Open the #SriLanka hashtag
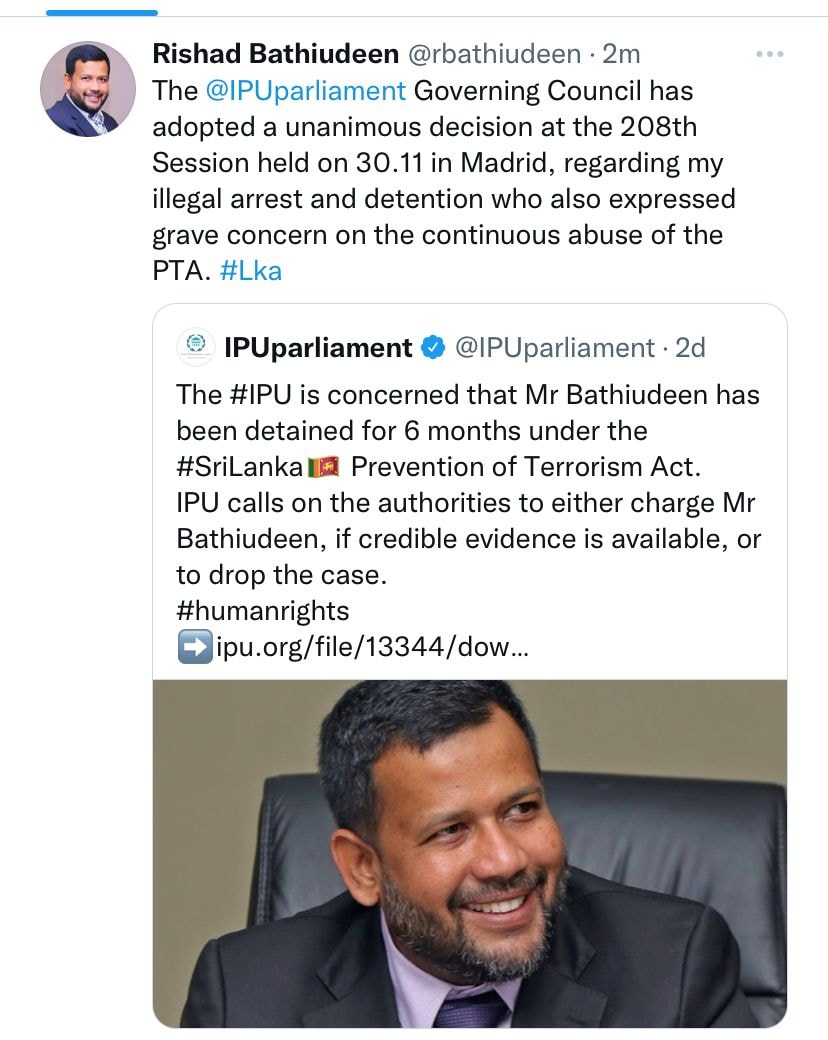 (239, 467)
